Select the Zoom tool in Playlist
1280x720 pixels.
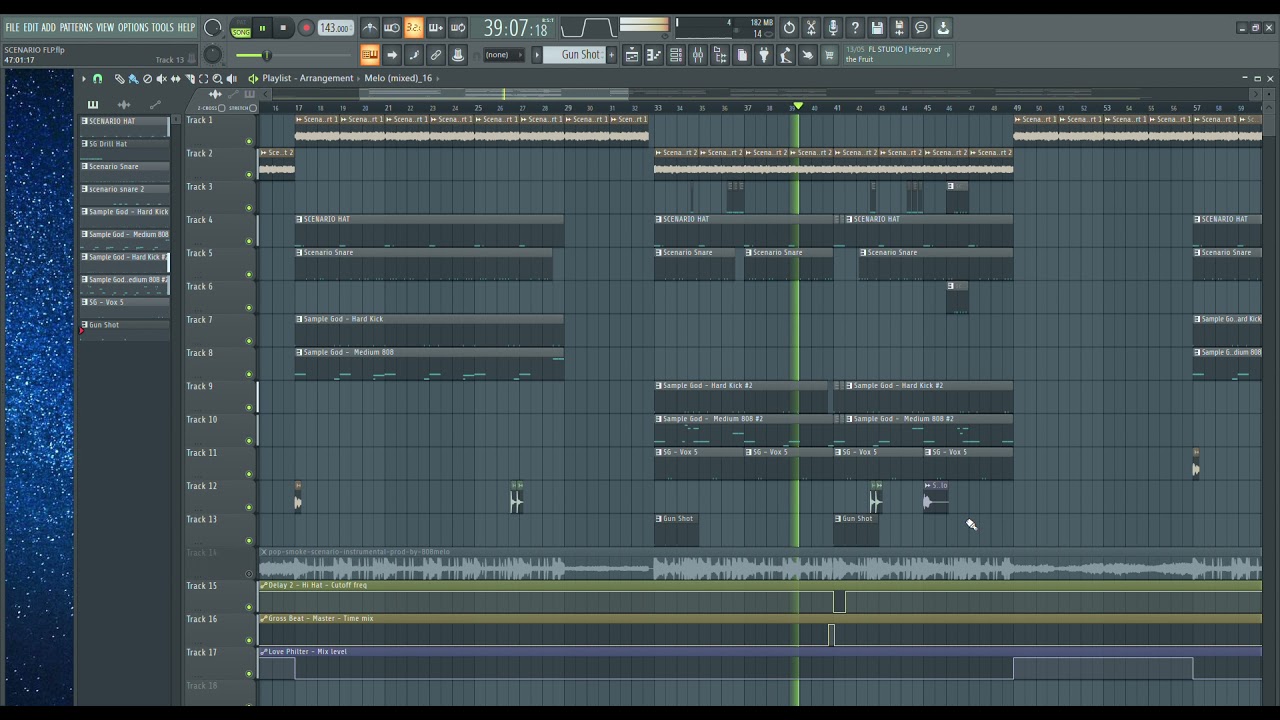coord(217,78)
